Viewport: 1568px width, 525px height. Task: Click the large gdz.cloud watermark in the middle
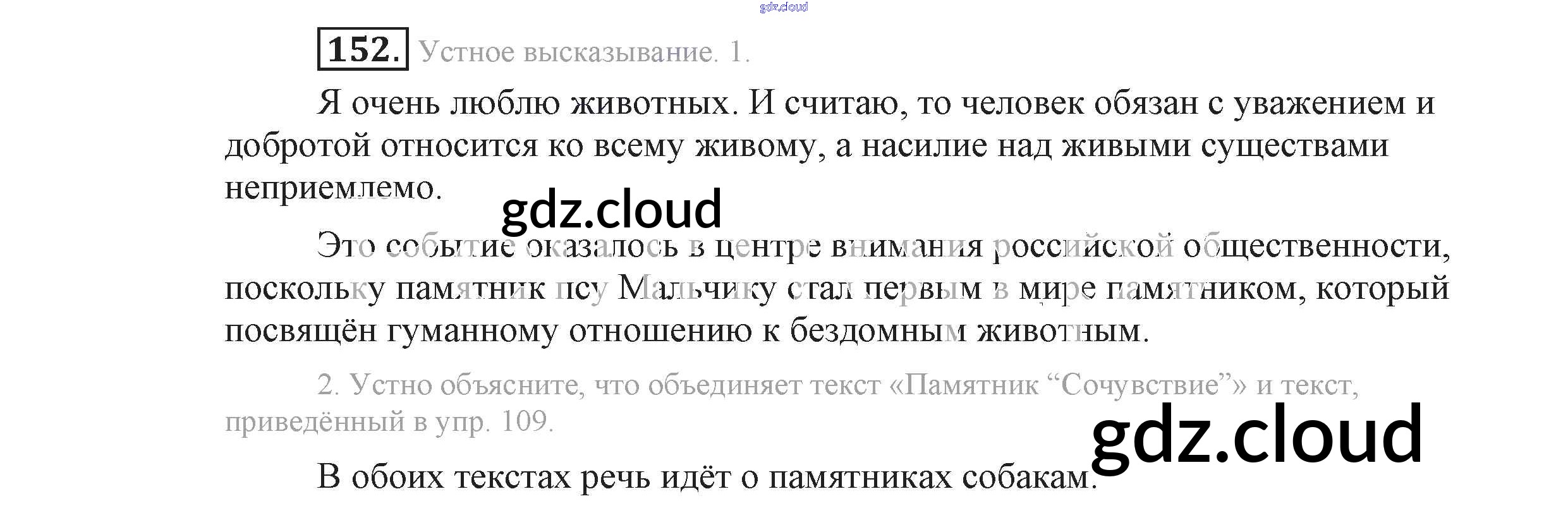click(611, 209)
